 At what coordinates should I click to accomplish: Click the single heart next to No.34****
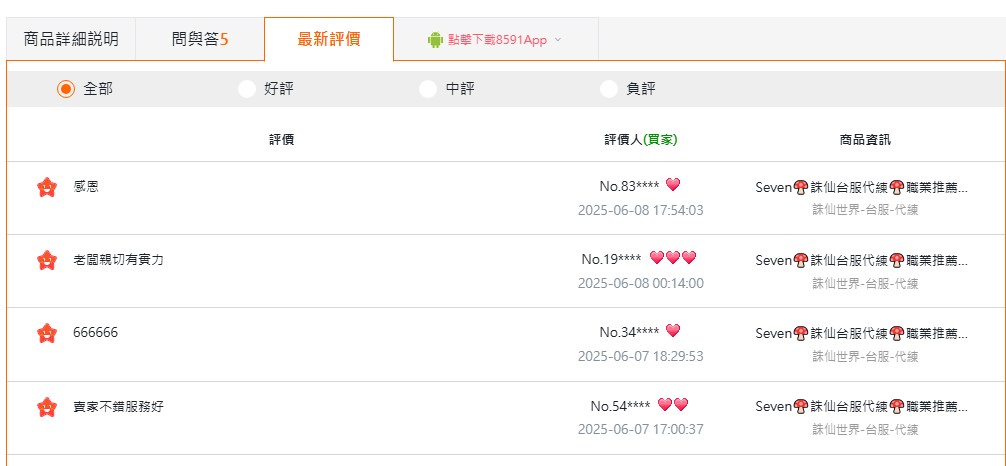click(672, 331)
